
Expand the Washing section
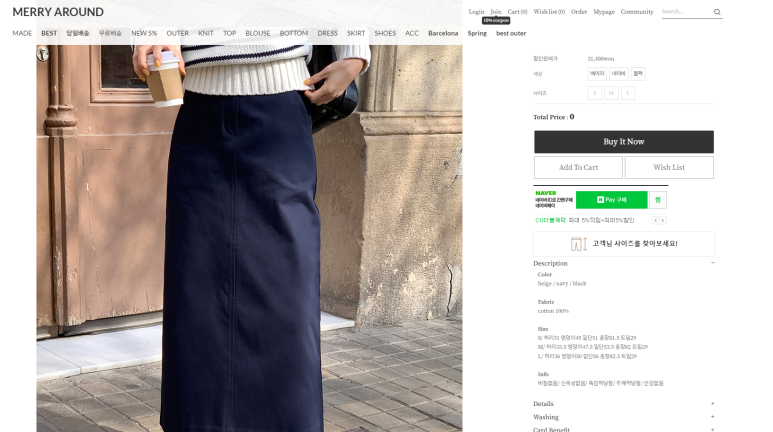click(712, 417)
